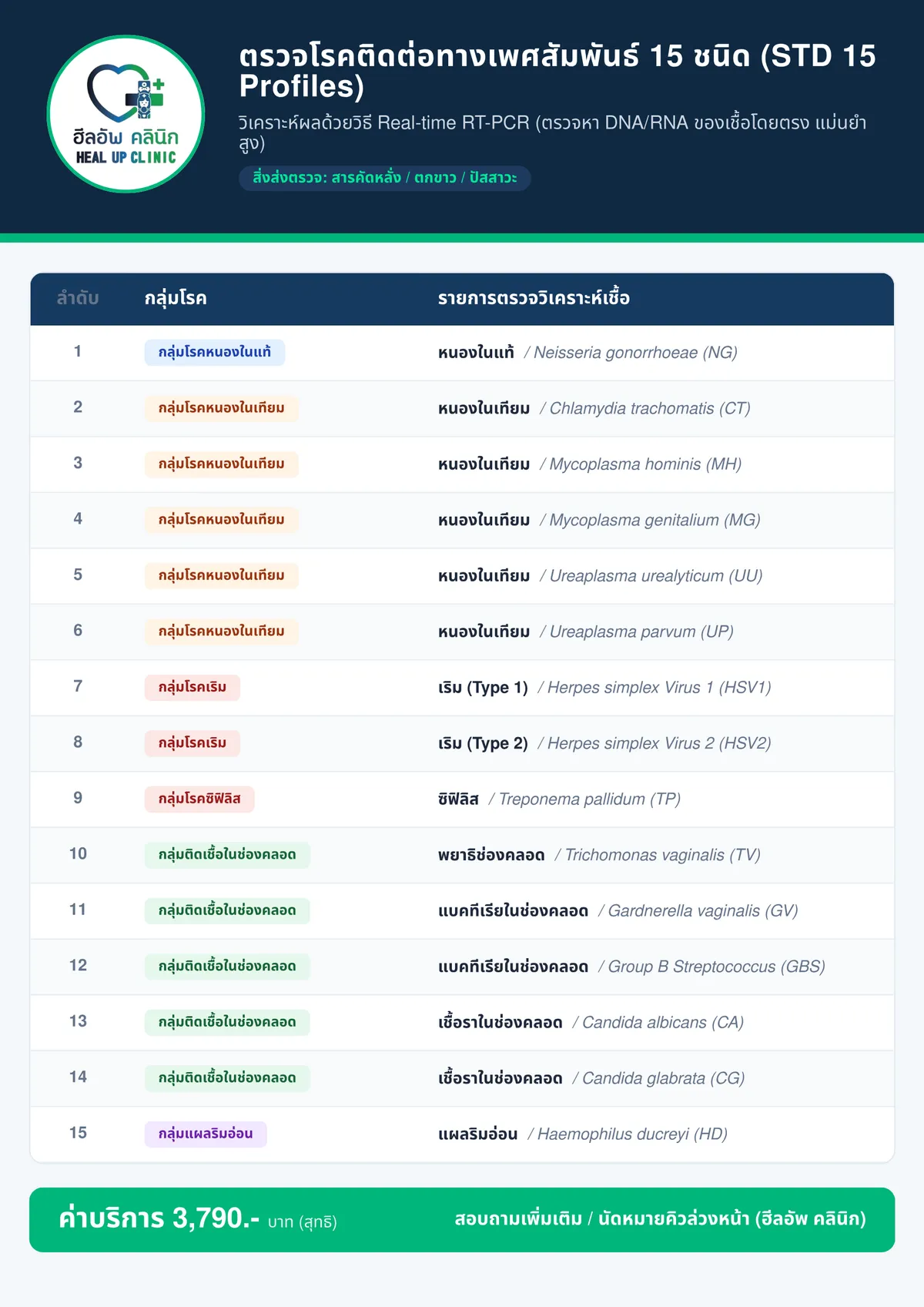Click the กลุ่มโรคซิฟิลิส tag
Screen dimensions: 924x1307
click(x=199, y=799)
